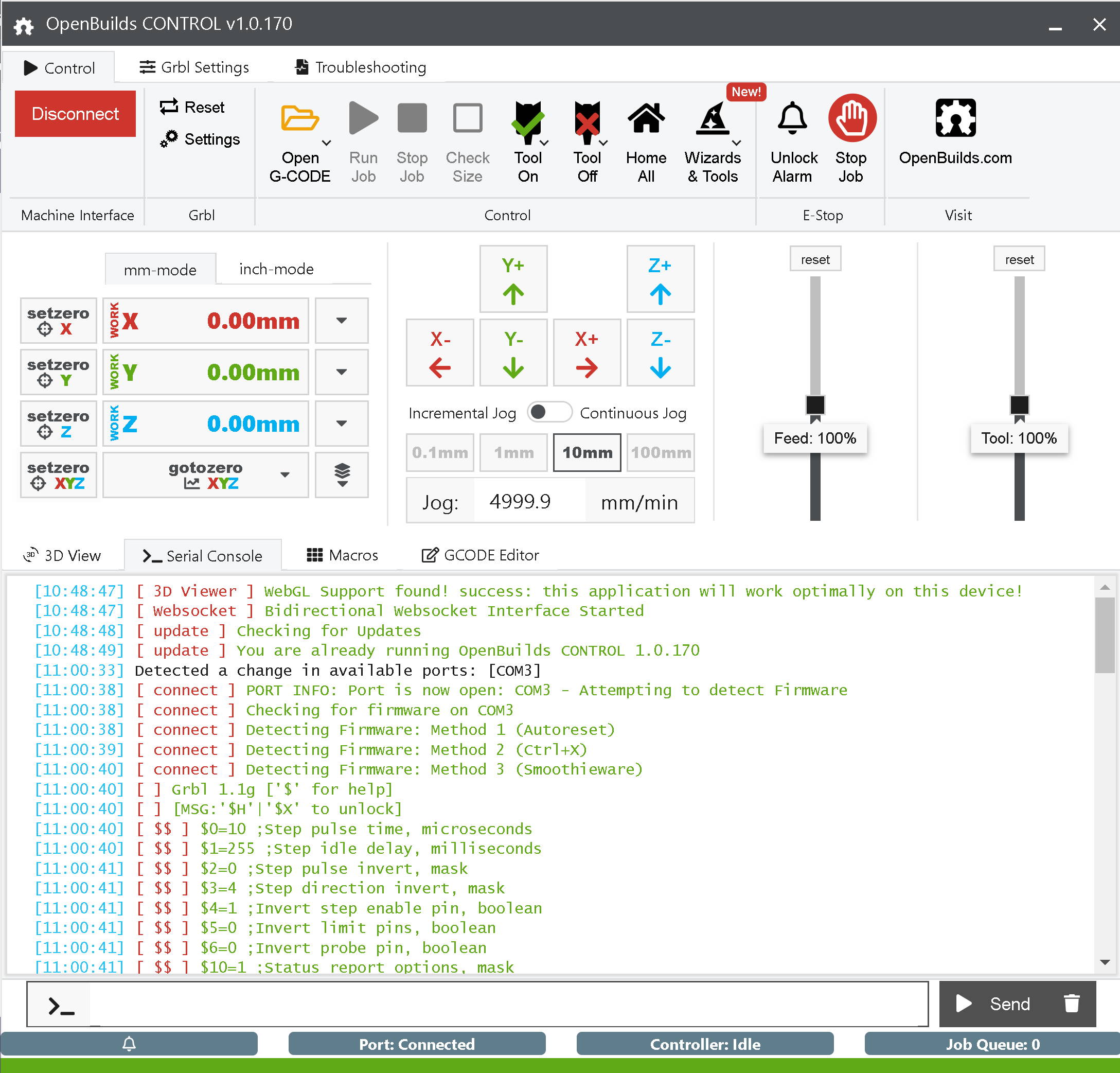Select 100mm jog step
This screenshot has height=1073, width=1120.
pos(661,452)
